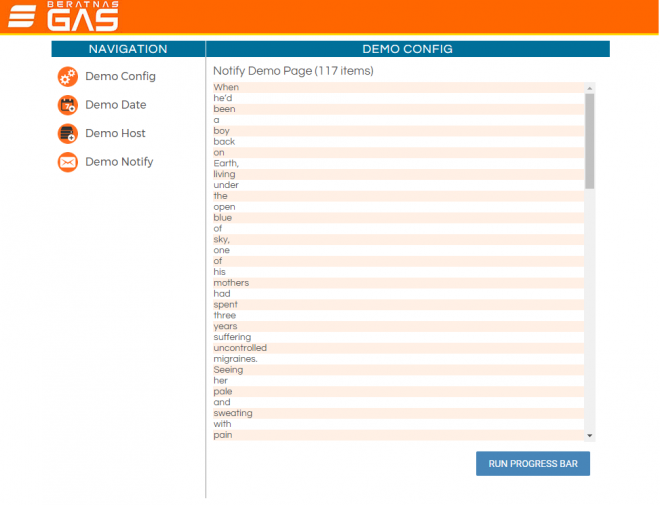Image resolution: width=660 pixels, height=505 pixels.
Task: Select the list row "sky,"
Action: (x=399, y=239)
